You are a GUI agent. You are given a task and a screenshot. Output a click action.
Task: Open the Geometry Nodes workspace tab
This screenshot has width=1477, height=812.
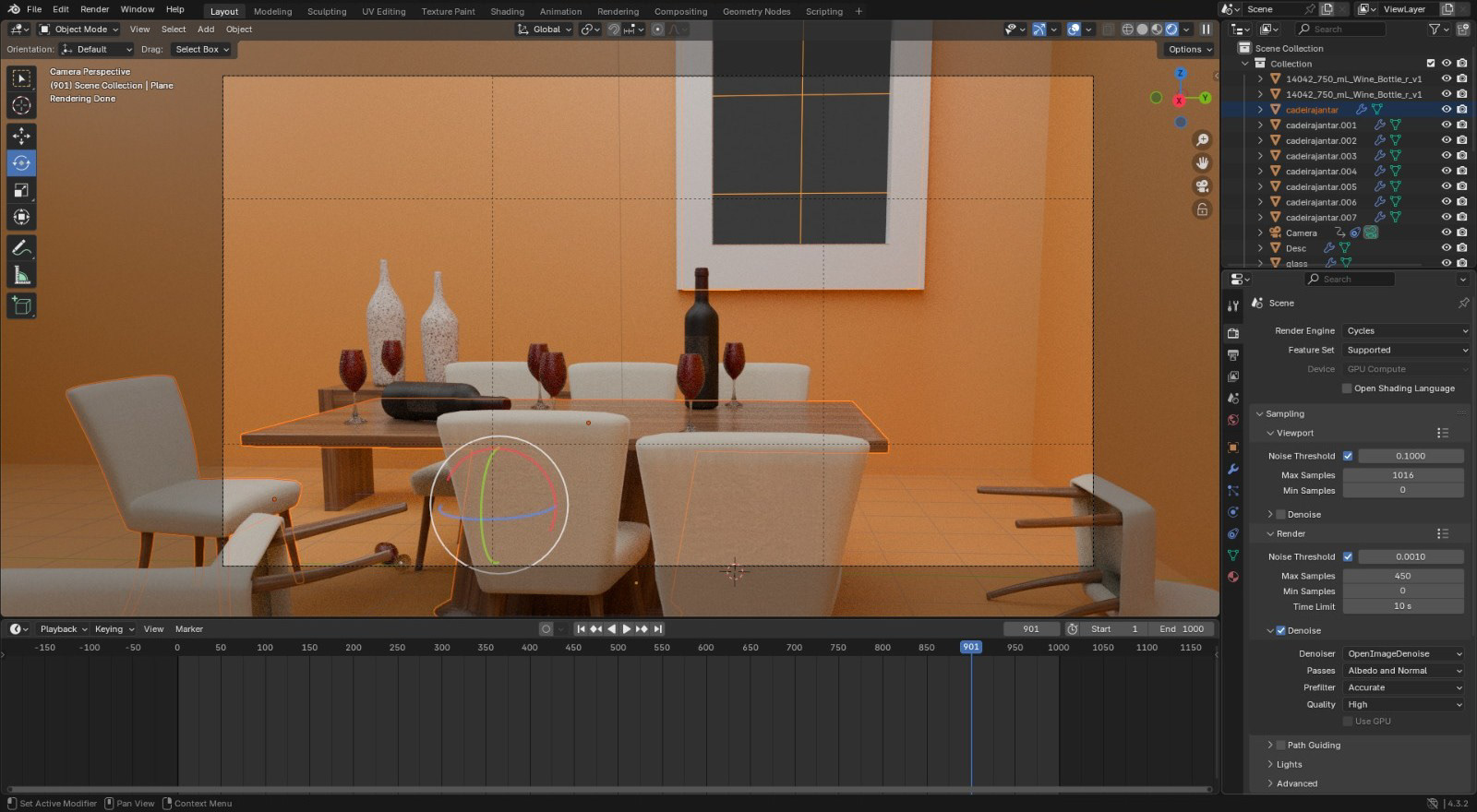pyautogui.click(x=756, y=11)
